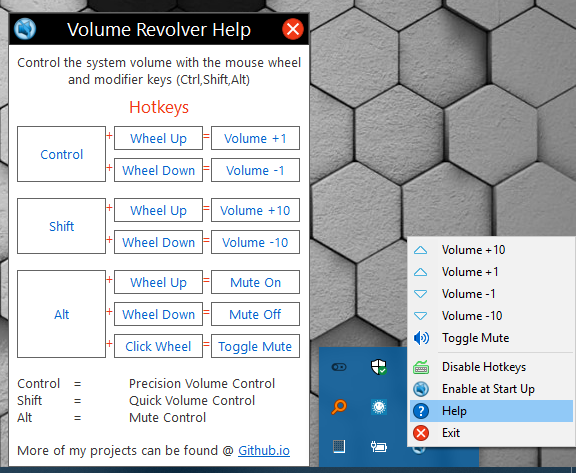
Task: Click Enable at Start Up menu entry
Action: click(x=491, y=389)
